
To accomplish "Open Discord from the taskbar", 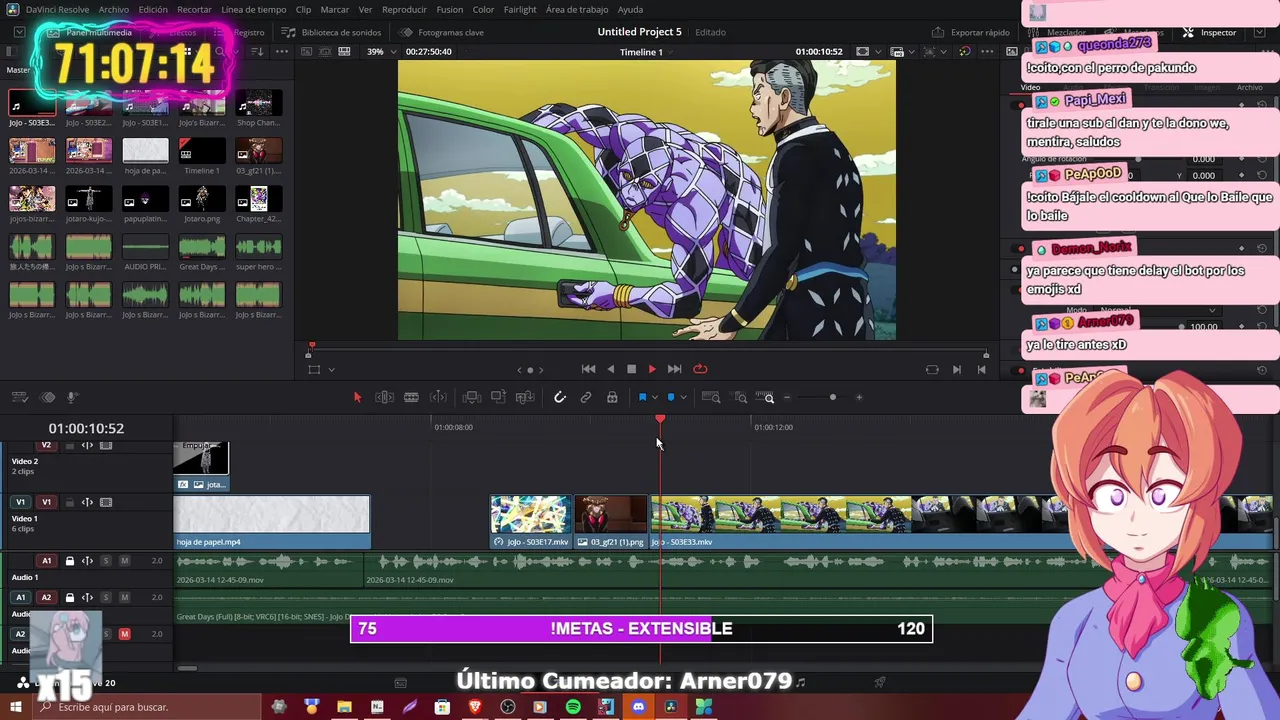I will coord(638,707).
